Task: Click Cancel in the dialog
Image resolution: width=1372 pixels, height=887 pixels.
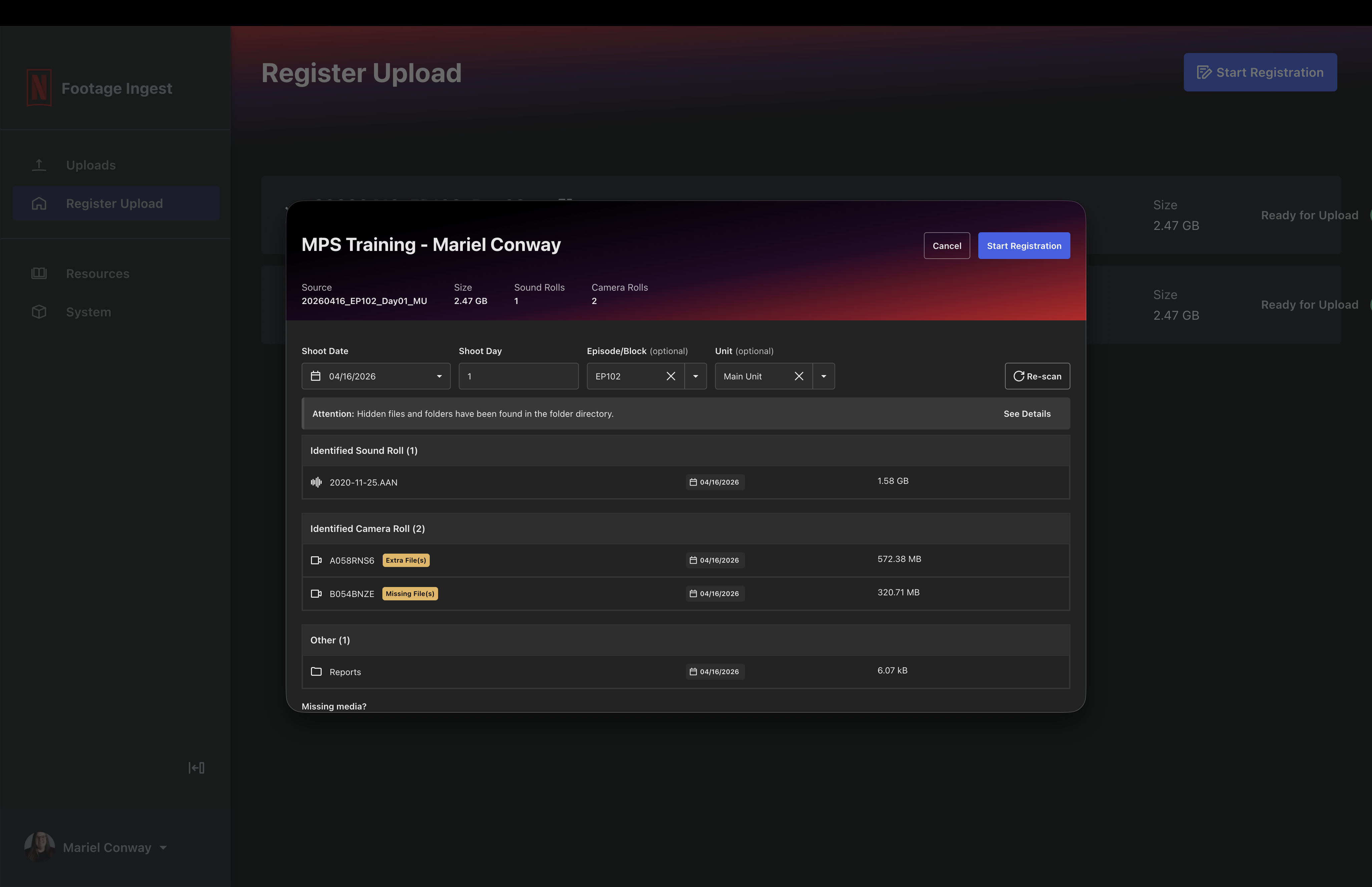Action: pos(947,246)
